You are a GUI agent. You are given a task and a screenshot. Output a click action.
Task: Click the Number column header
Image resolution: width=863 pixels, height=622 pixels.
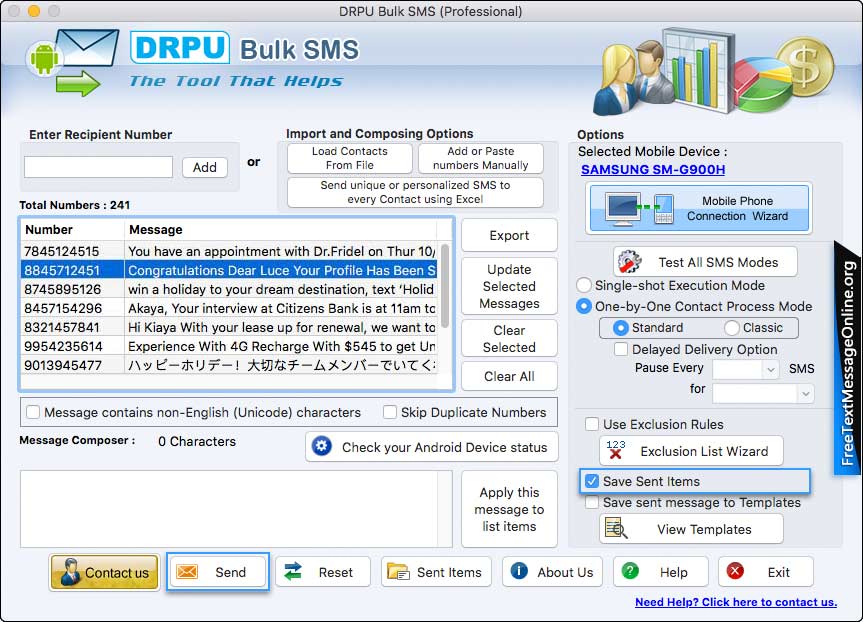tap(72, 230)
